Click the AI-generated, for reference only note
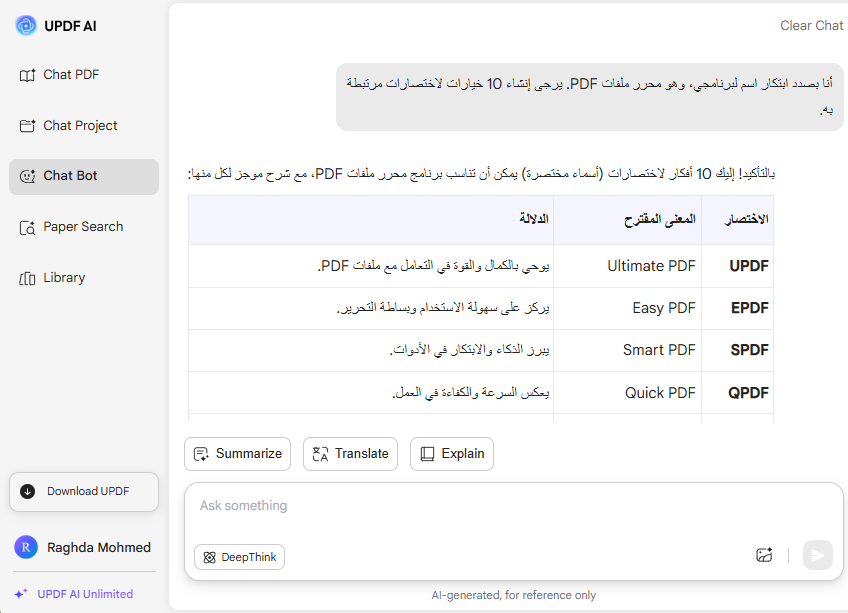The image size is (848, 613). click(x=513, y=595)
